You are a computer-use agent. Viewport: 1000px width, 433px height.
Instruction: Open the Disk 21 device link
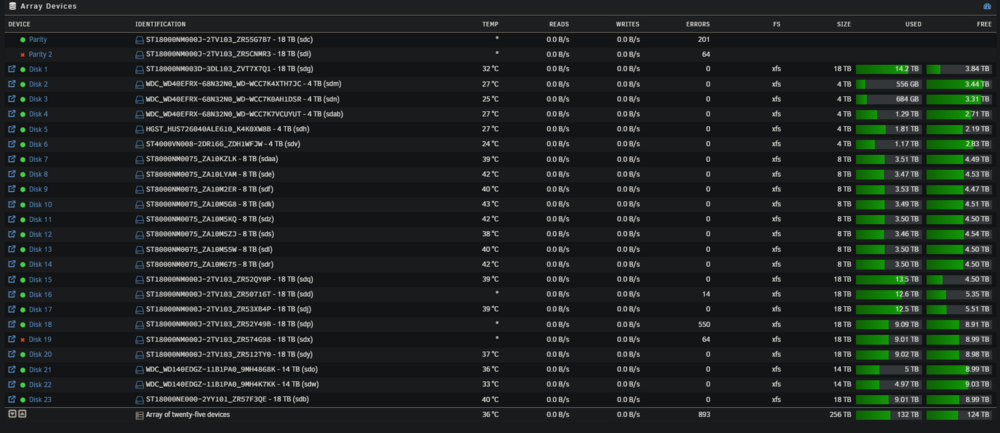click(x=40, y=369)
